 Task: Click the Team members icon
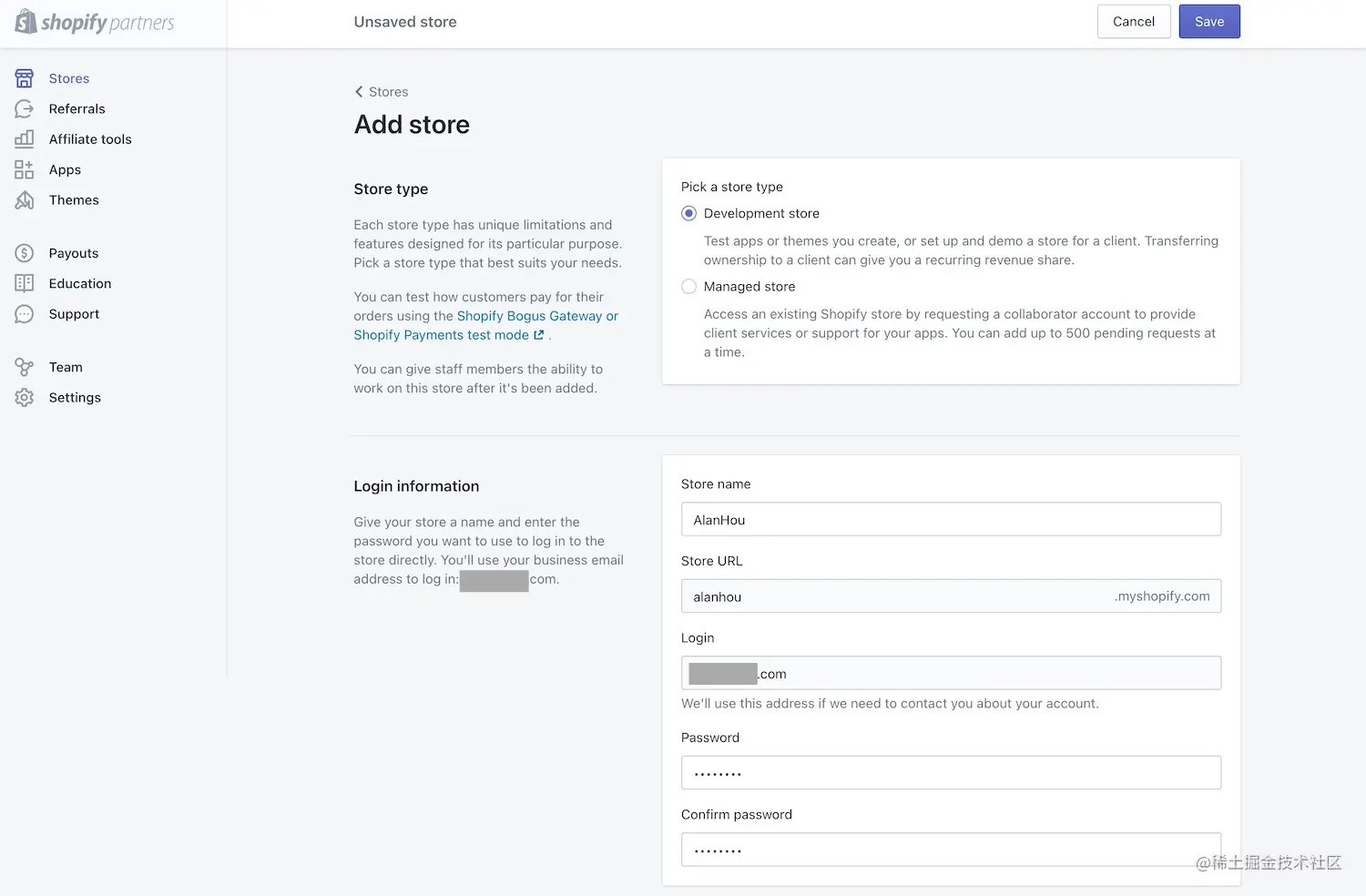25,367
